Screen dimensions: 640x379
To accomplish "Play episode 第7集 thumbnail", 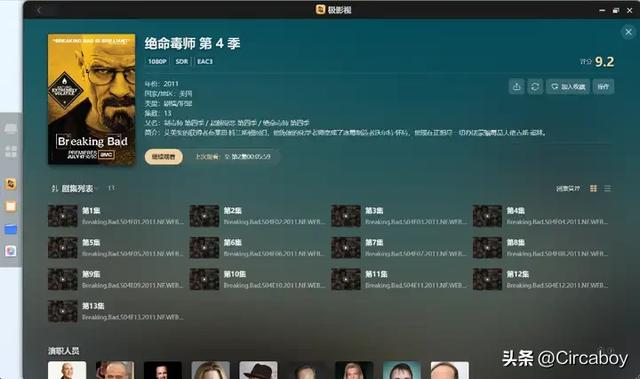I will (x=346, y=248).
